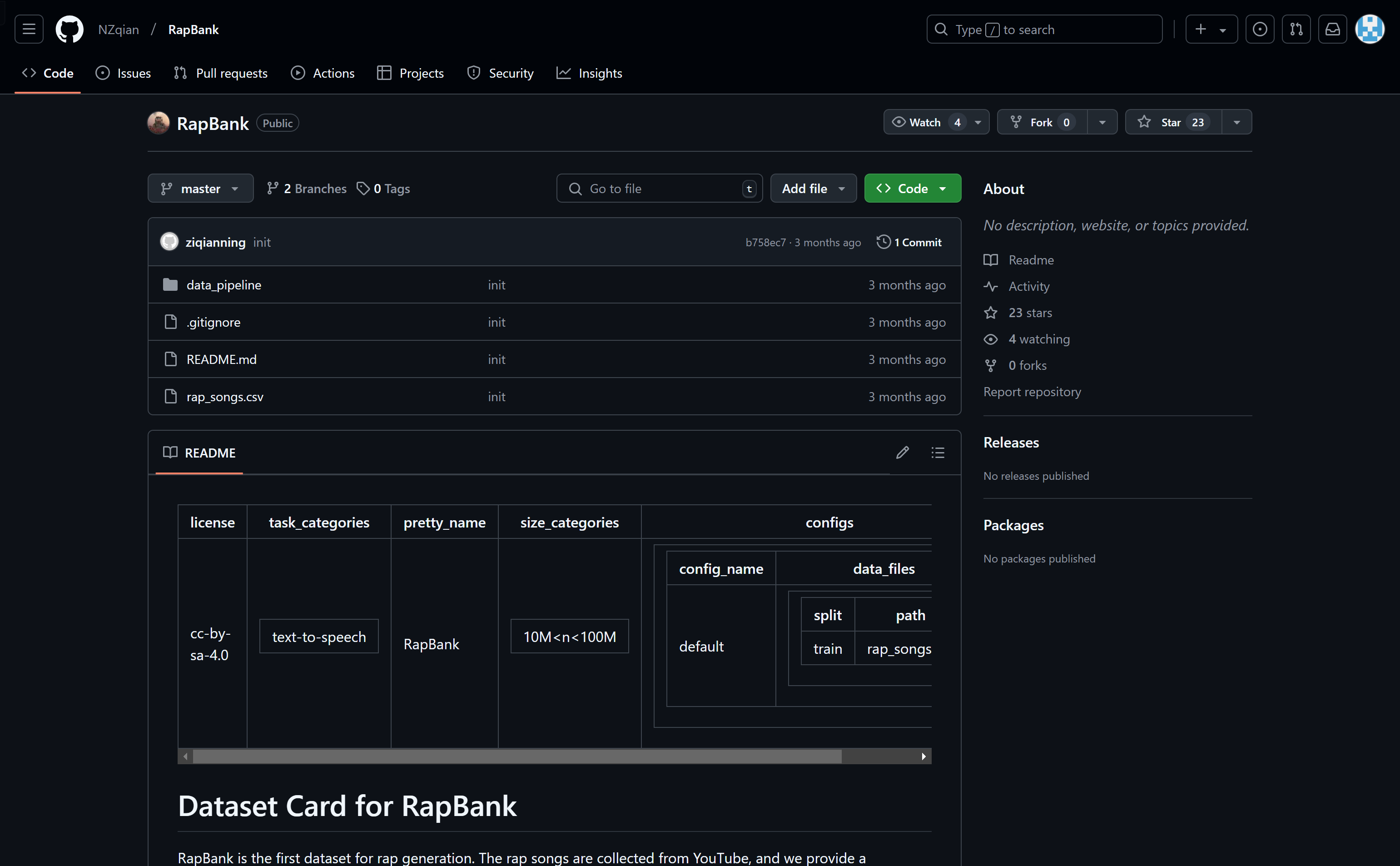Open the data_pipeline folder

(x=224, y=285)
